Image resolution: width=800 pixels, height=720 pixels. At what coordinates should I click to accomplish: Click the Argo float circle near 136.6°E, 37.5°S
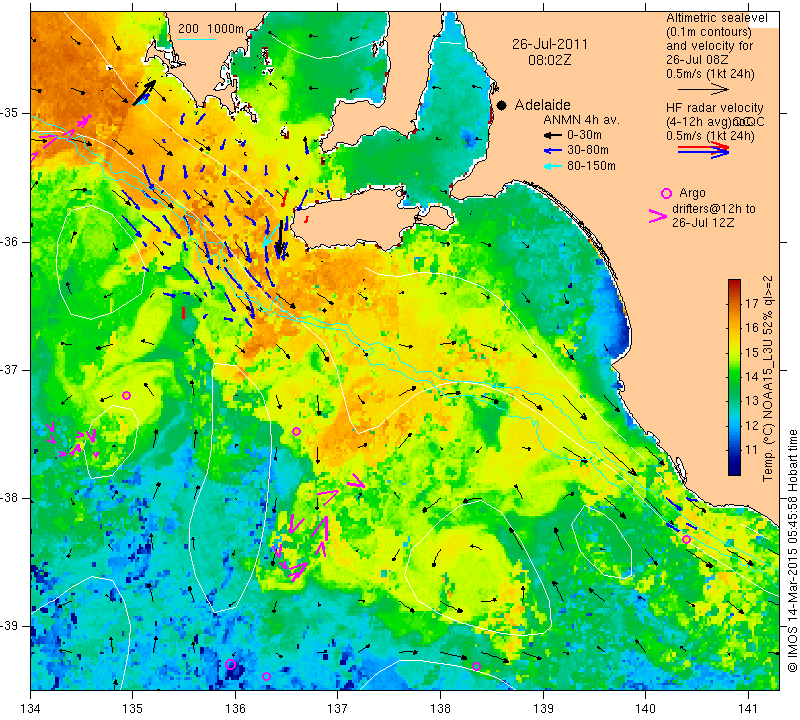pos(296,432)
